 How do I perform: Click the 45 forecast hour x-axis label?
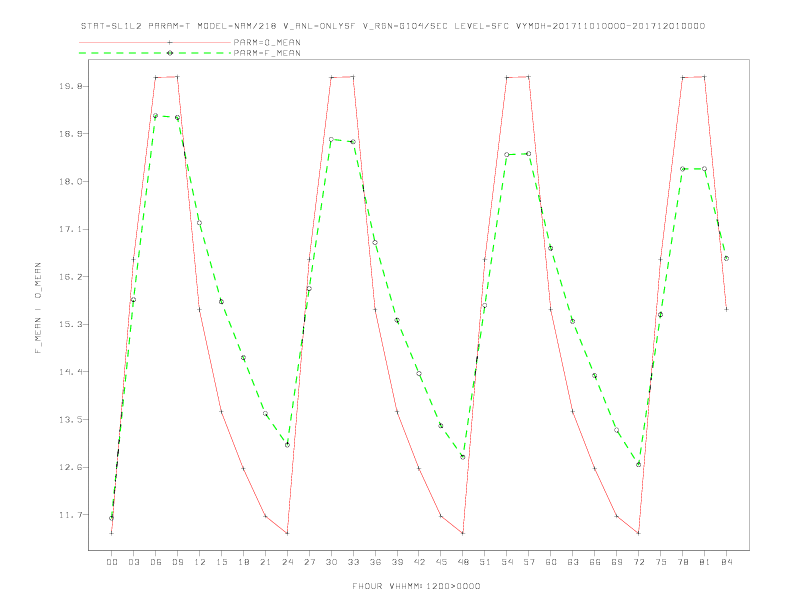click(x=441, y=562)
